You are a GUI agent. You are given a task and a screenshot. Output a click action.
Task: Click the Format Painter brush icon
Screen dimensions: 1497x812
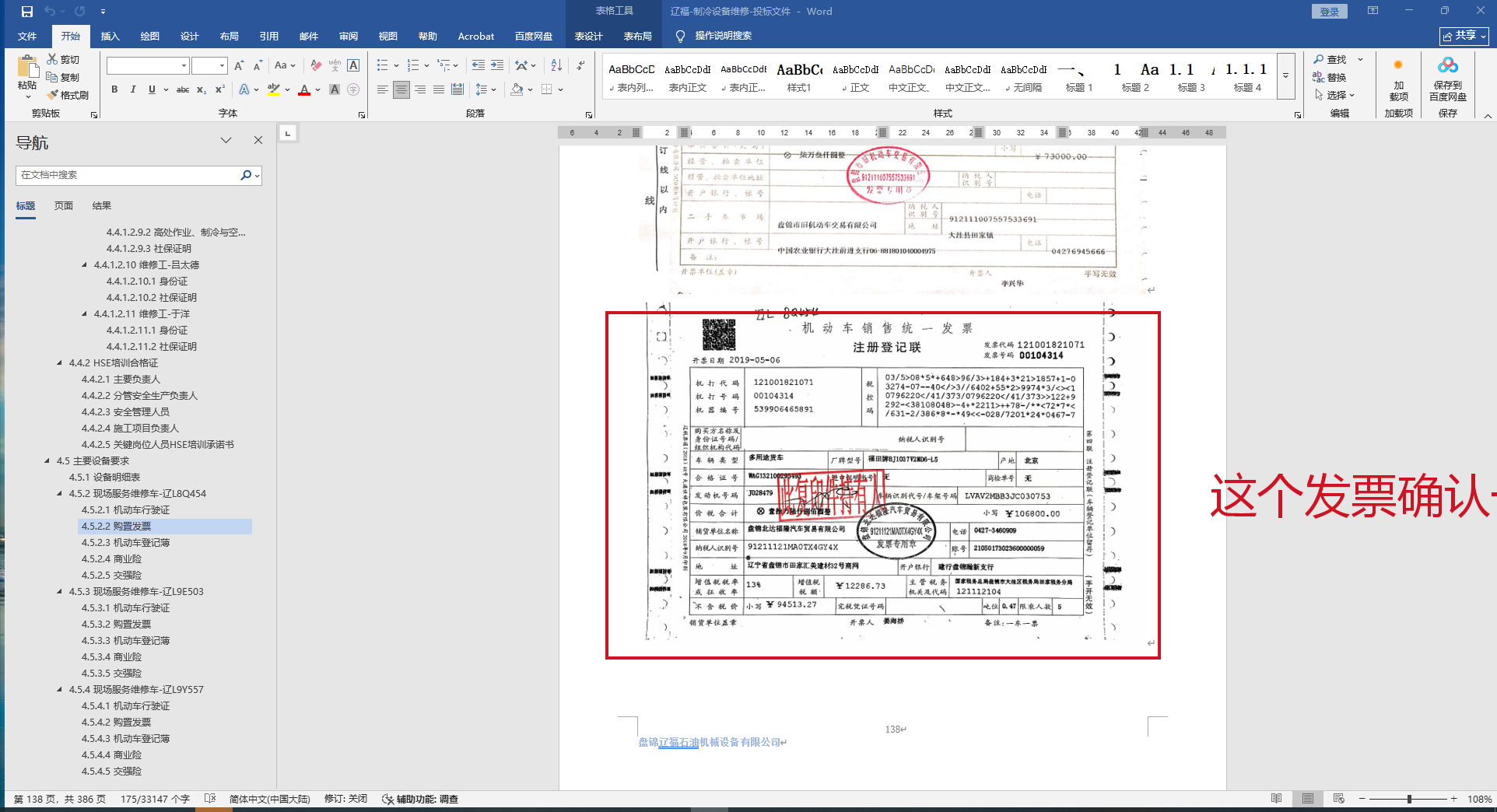pyautogui.click(x=53, y=95)
